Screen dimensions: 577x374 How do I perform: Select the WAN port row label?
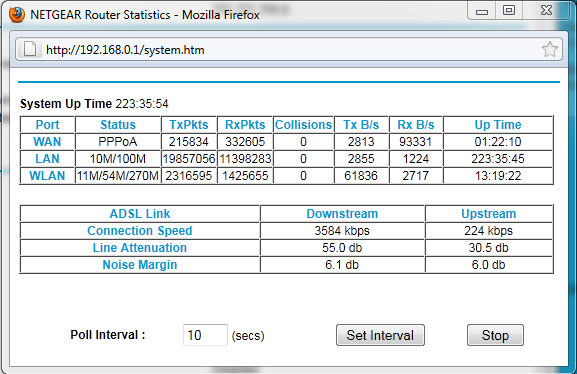(x=47, y=142)
